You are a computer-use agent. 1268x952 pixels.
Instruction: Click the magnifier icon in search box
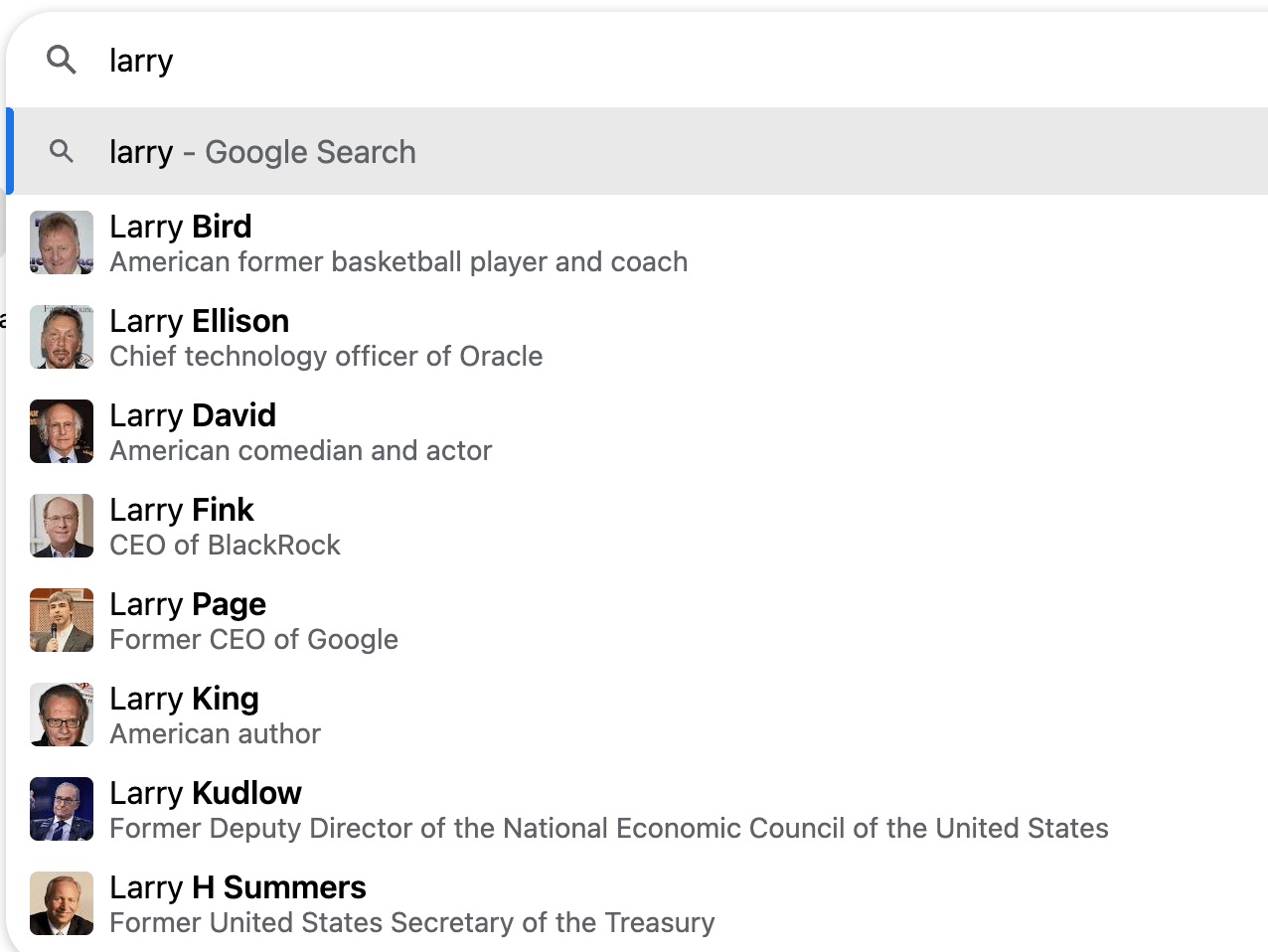pyautogui.click(x=62, y=60)
